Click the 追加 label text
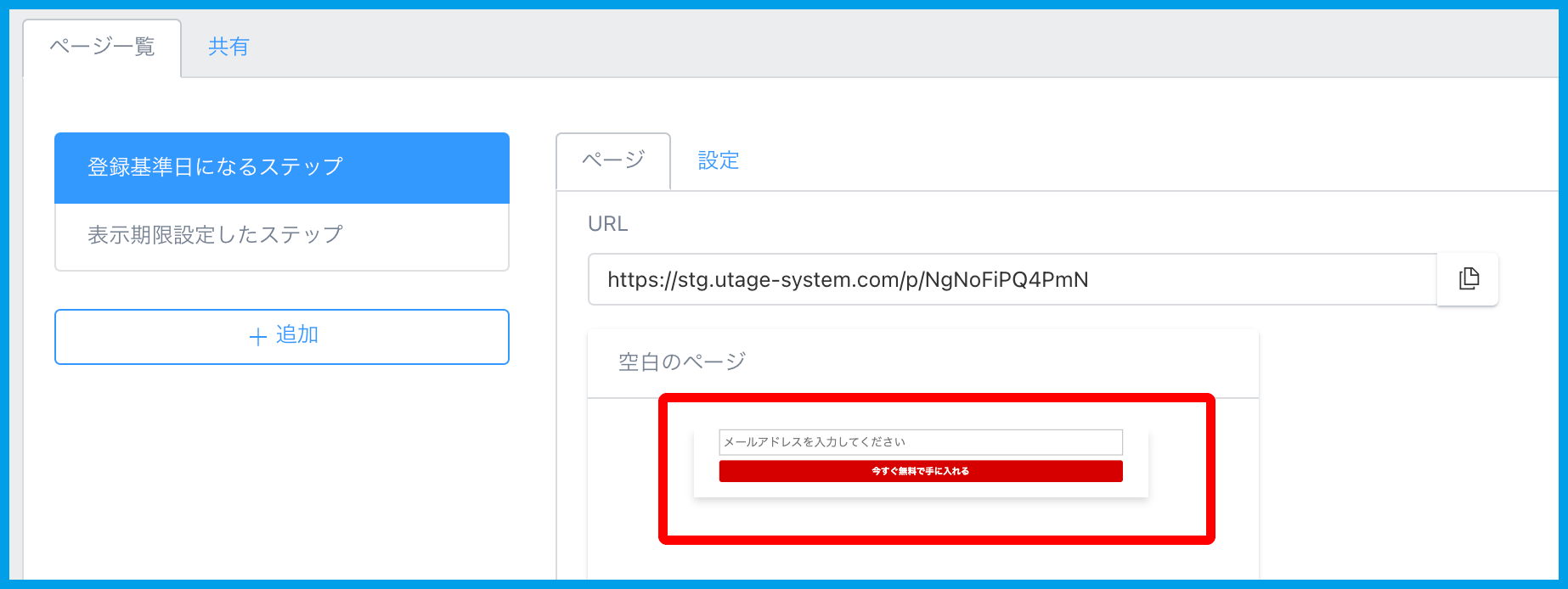Viewport: 1568px width, 589px height. click(x=296, y=335)
